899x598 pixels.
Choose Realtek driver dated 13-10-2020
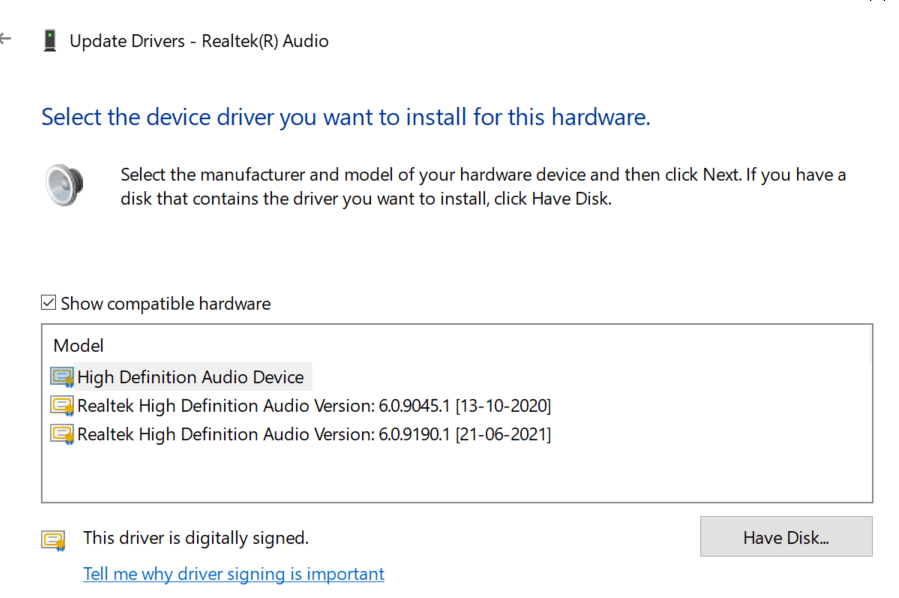coord(313,406)
